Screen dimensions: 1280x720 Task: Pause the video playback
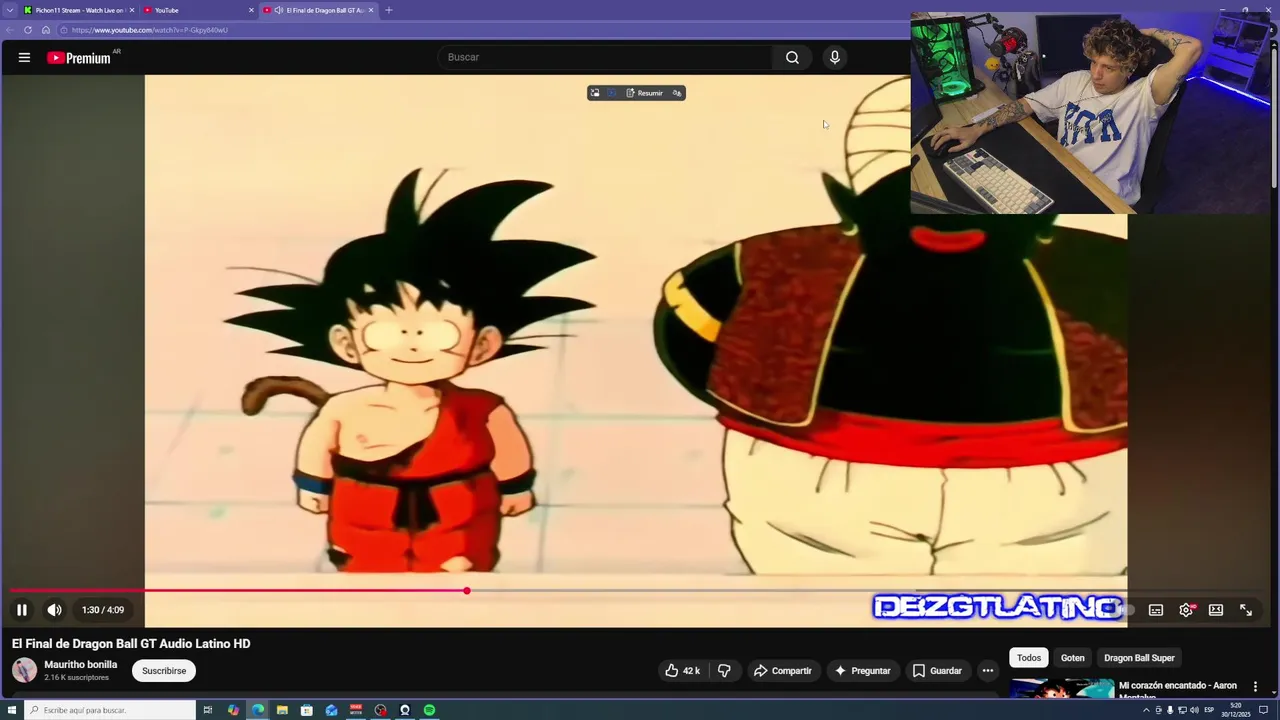(x=22, y=610)
